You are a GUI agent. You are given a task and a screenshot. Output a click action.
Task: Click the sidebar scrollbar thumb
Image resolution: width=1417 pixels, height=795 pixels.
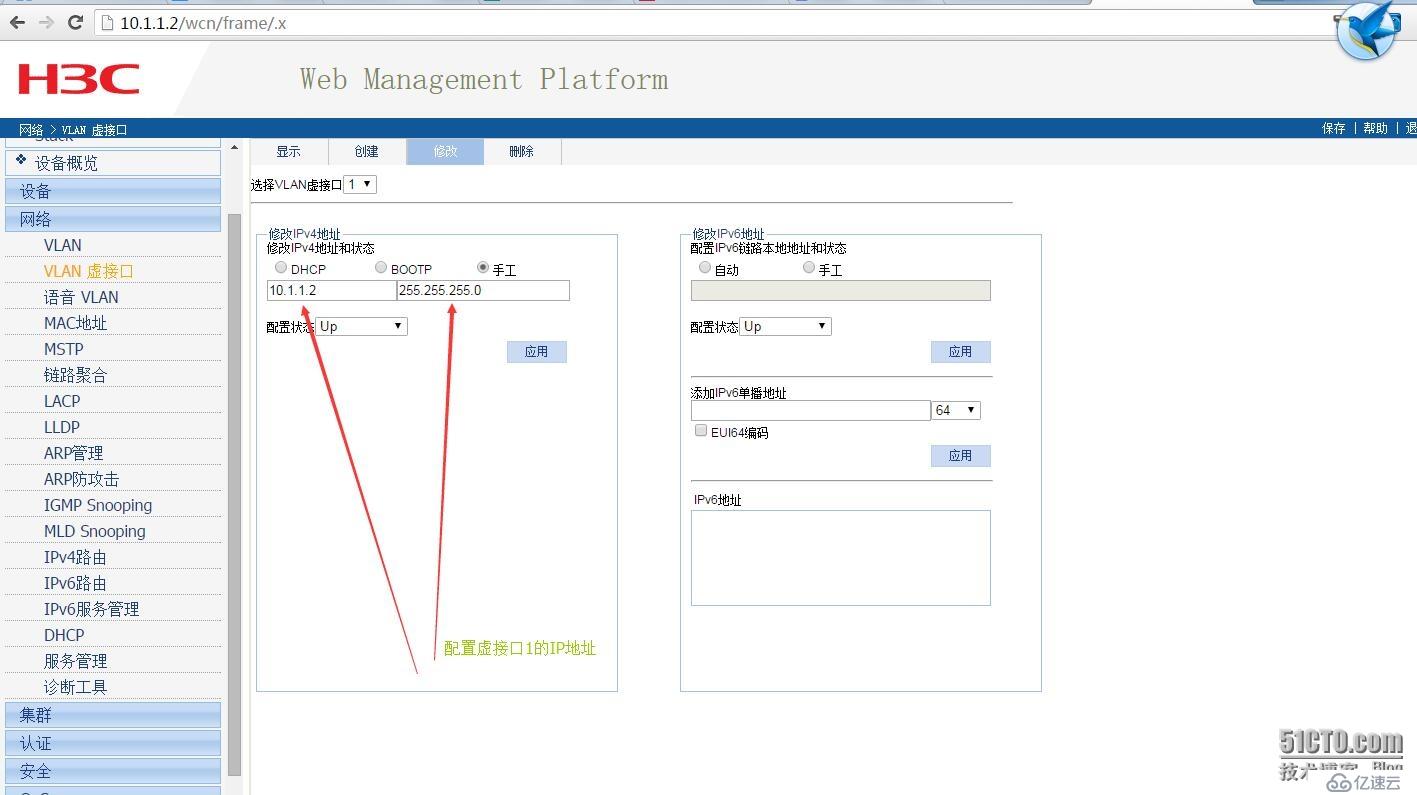pos(235,495)
